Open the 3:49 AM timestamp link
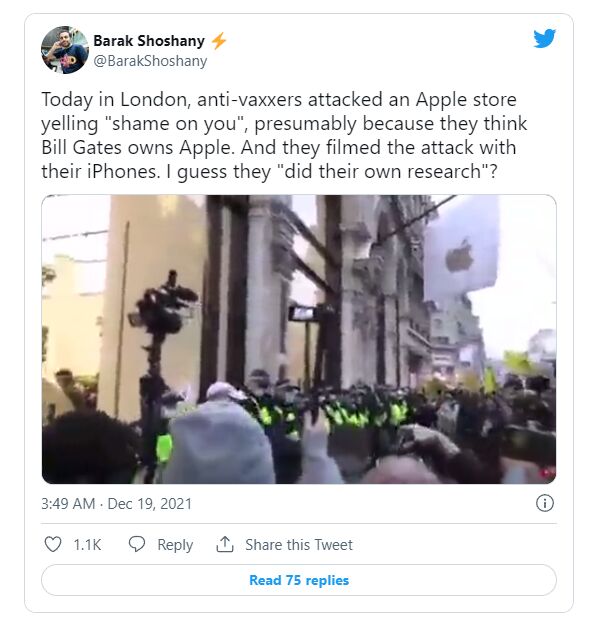This screenshot has width=598, height=622. click(x=68, y=503)
